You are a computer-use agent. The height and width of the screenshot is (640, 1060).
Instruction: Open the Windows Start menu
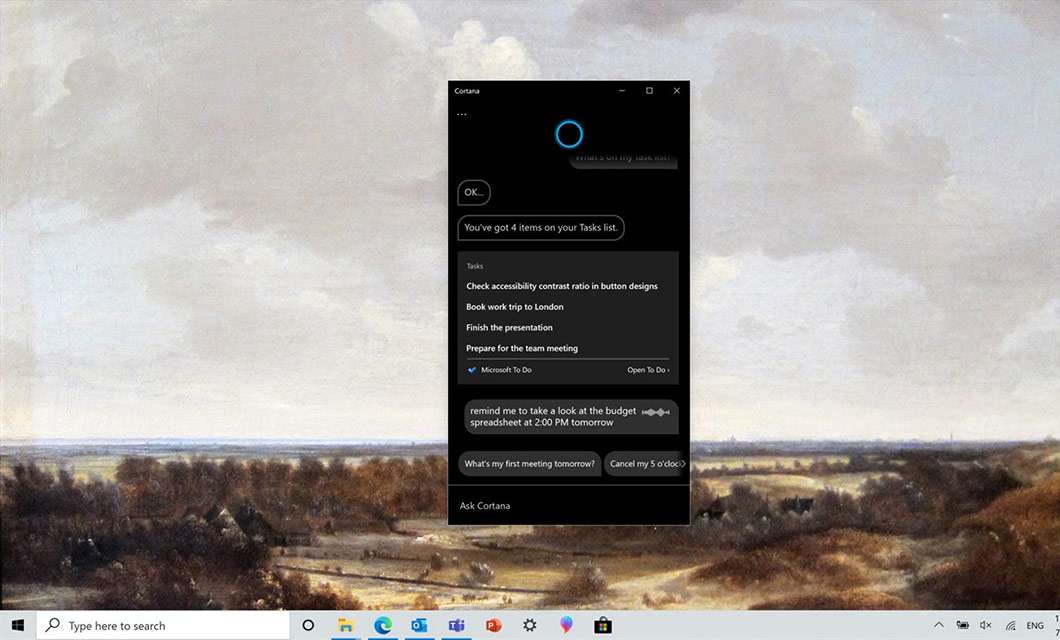(x=18, y=625)
